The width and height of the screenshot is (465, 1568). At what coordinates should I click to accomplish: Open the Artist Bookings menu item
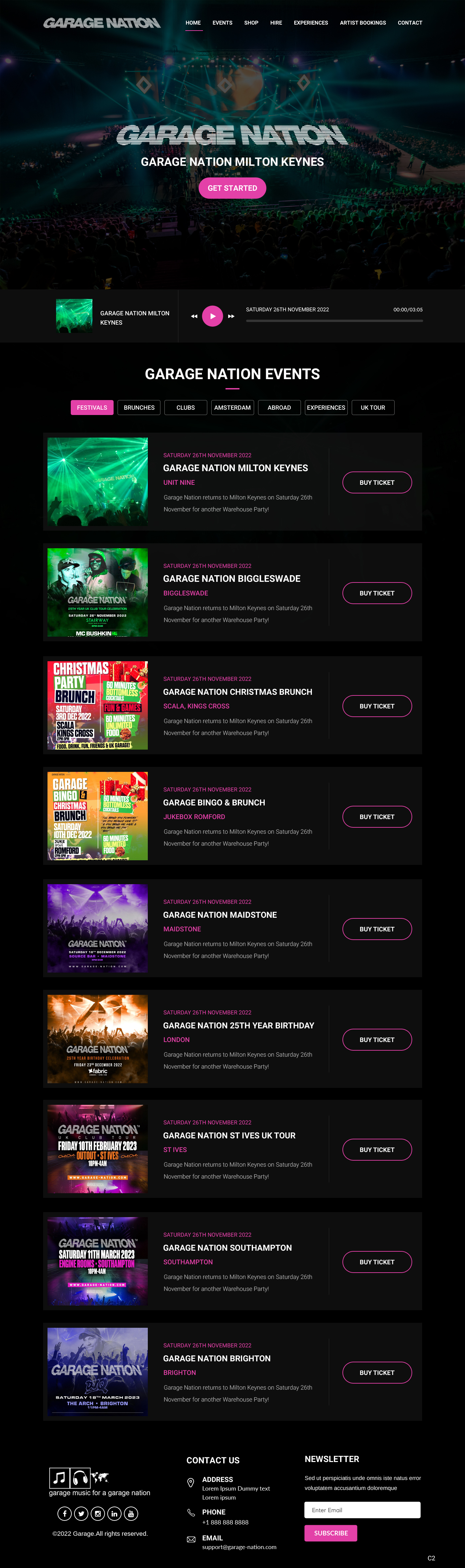(x=363, y=23)
